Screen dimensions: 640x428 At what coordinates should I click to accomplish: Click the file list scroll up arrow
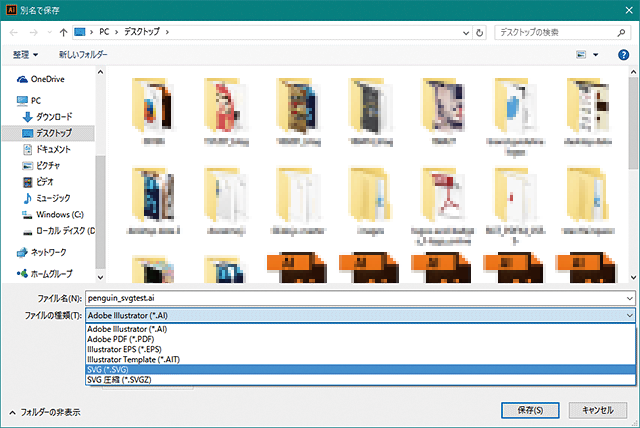(633, 72)
